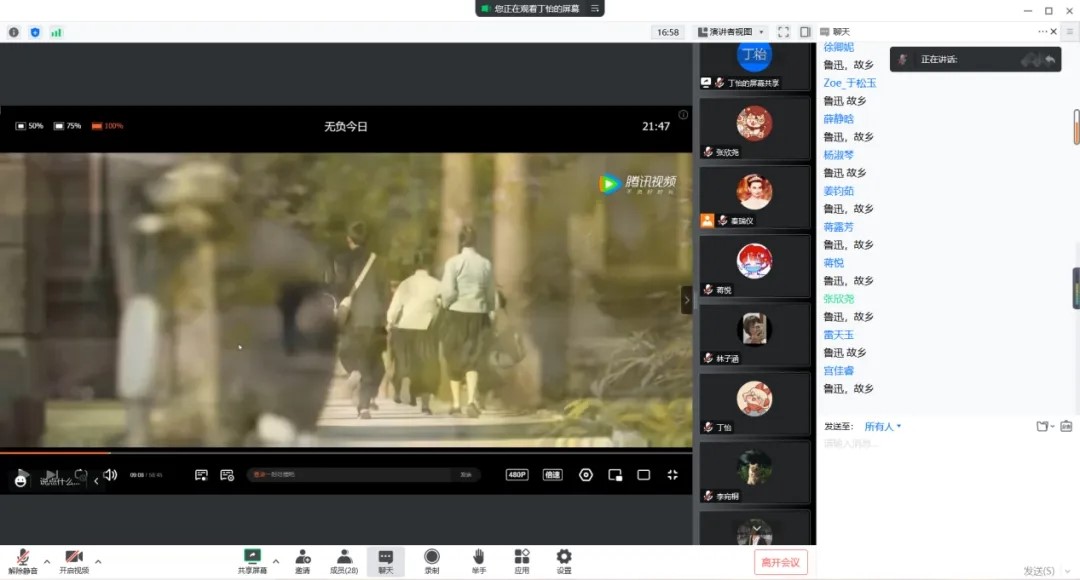Raise hand using 举手 icon

coord(479,561)
